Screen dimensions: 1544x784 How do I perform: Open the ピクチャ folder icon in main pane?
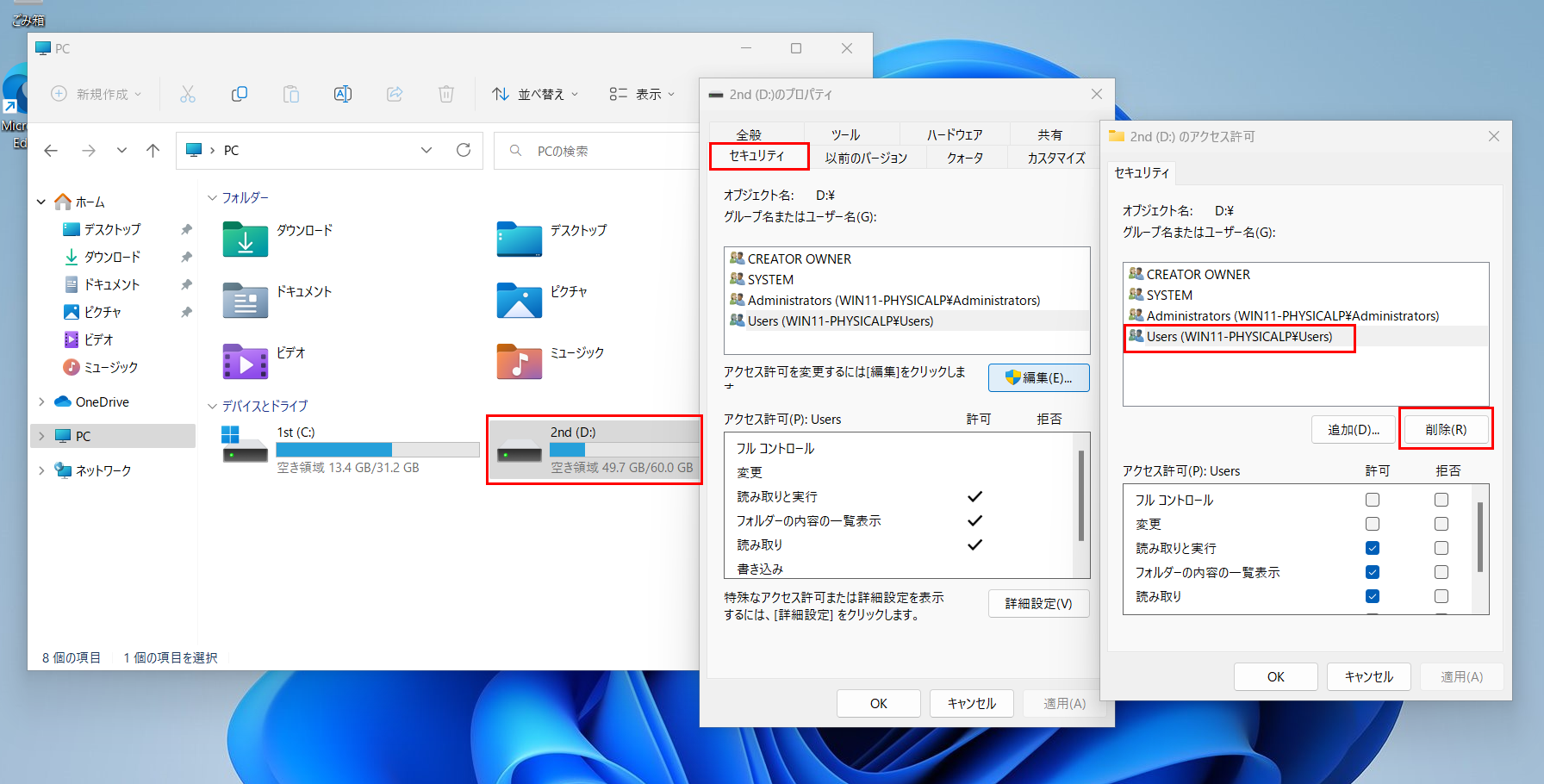pyautogui.click(x=520, y=301)
